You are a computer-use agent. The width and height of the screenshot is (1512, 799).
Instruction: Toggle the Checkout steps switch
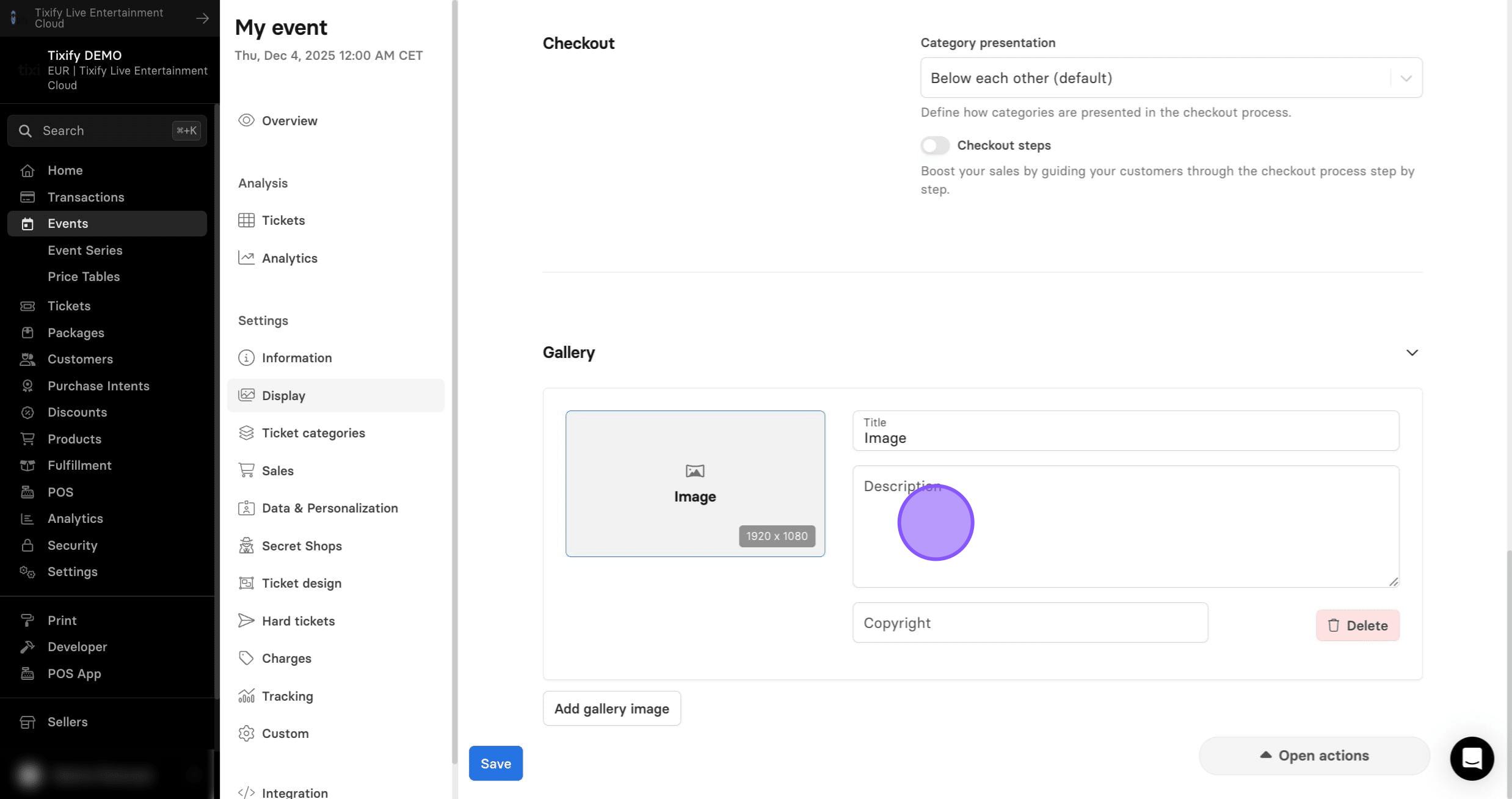click(x=935, y=145)
